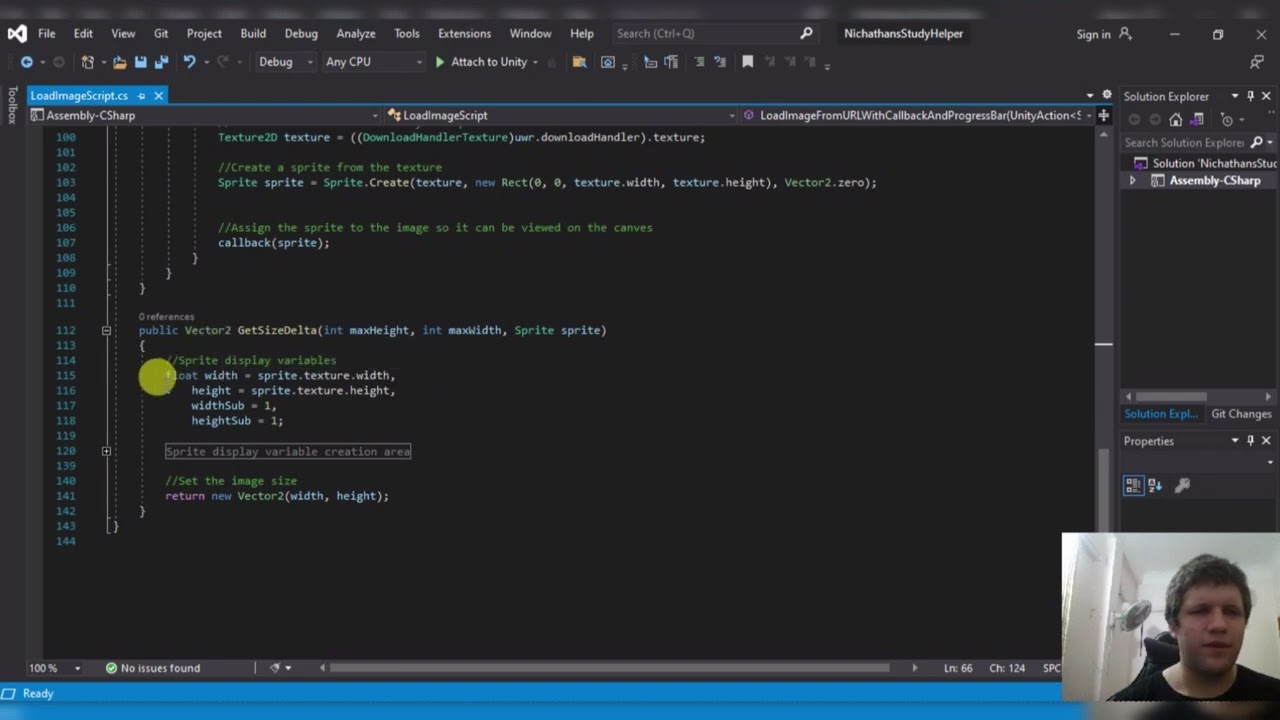Select the Solution 'NichathansStudyHelper' tree node

[1206, 163]
